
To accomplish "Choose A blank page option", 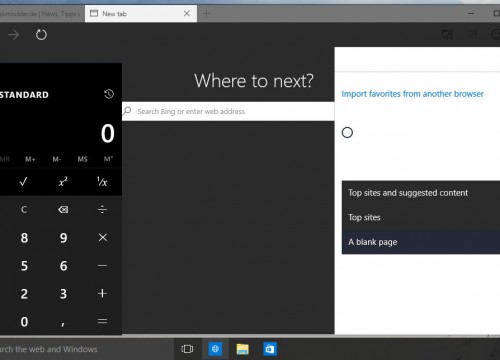I will 421,242.
